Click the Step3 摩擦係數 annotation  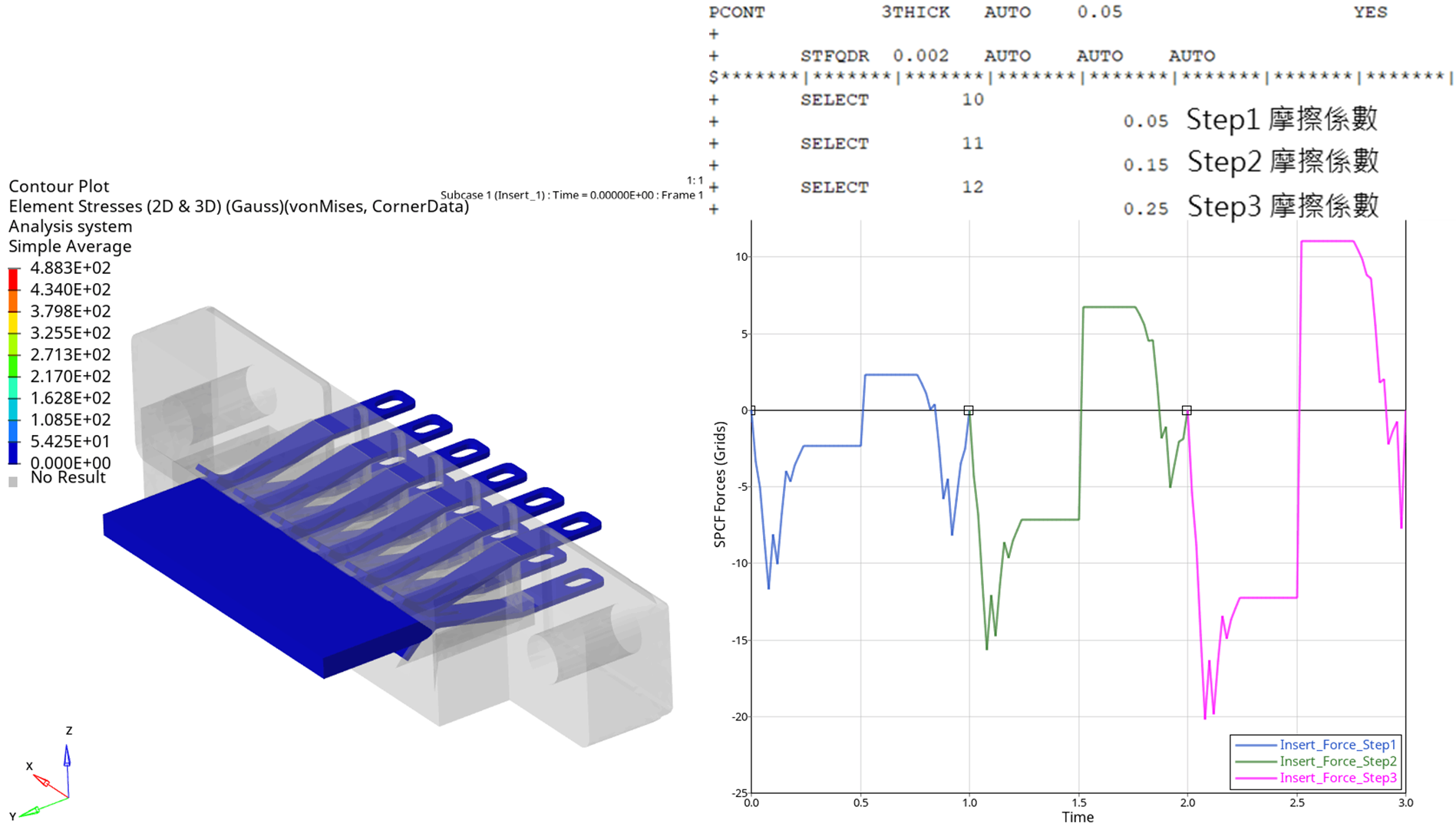1283,206
